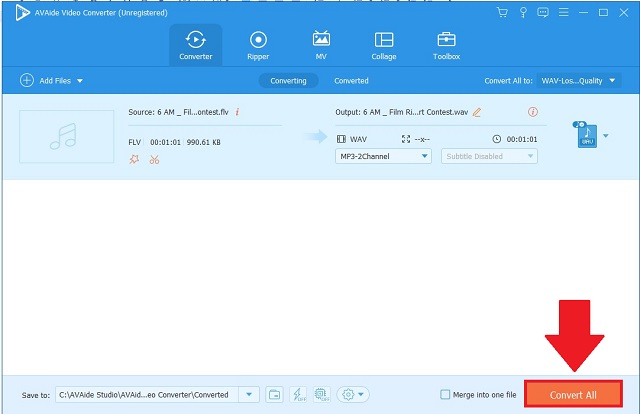
Task: Enable Merge into one file checkbox
Action: pyautogui.click(x=445, y=394)
